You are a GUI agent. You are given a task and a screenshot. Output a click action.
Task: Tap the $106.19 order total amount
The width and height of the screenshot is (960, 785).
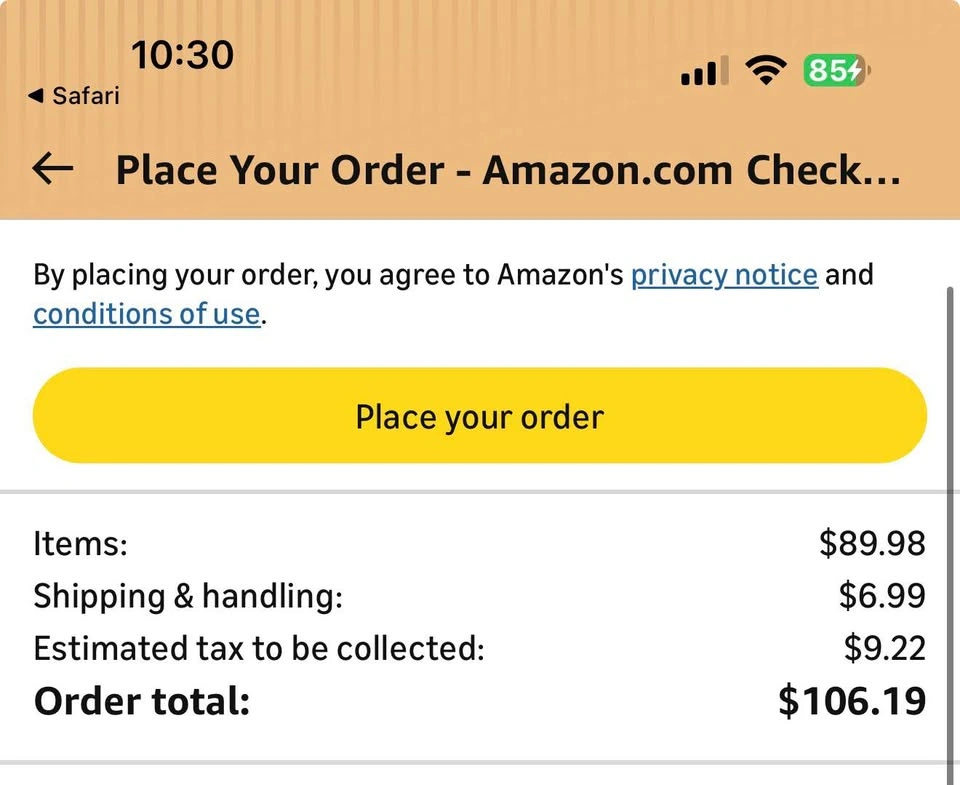[852, 701]
